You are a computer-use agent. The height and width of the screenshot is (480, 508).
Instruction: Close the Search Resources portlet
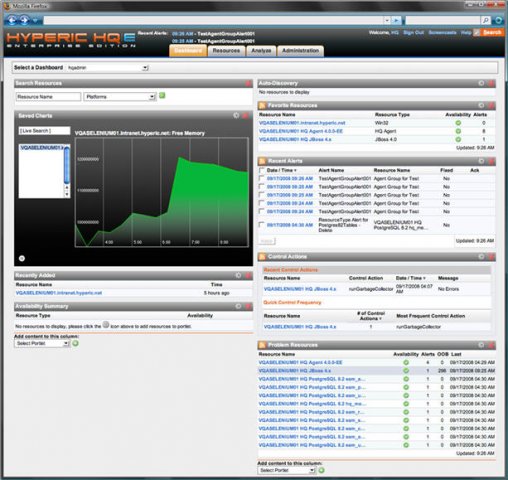tap(248, 83)
